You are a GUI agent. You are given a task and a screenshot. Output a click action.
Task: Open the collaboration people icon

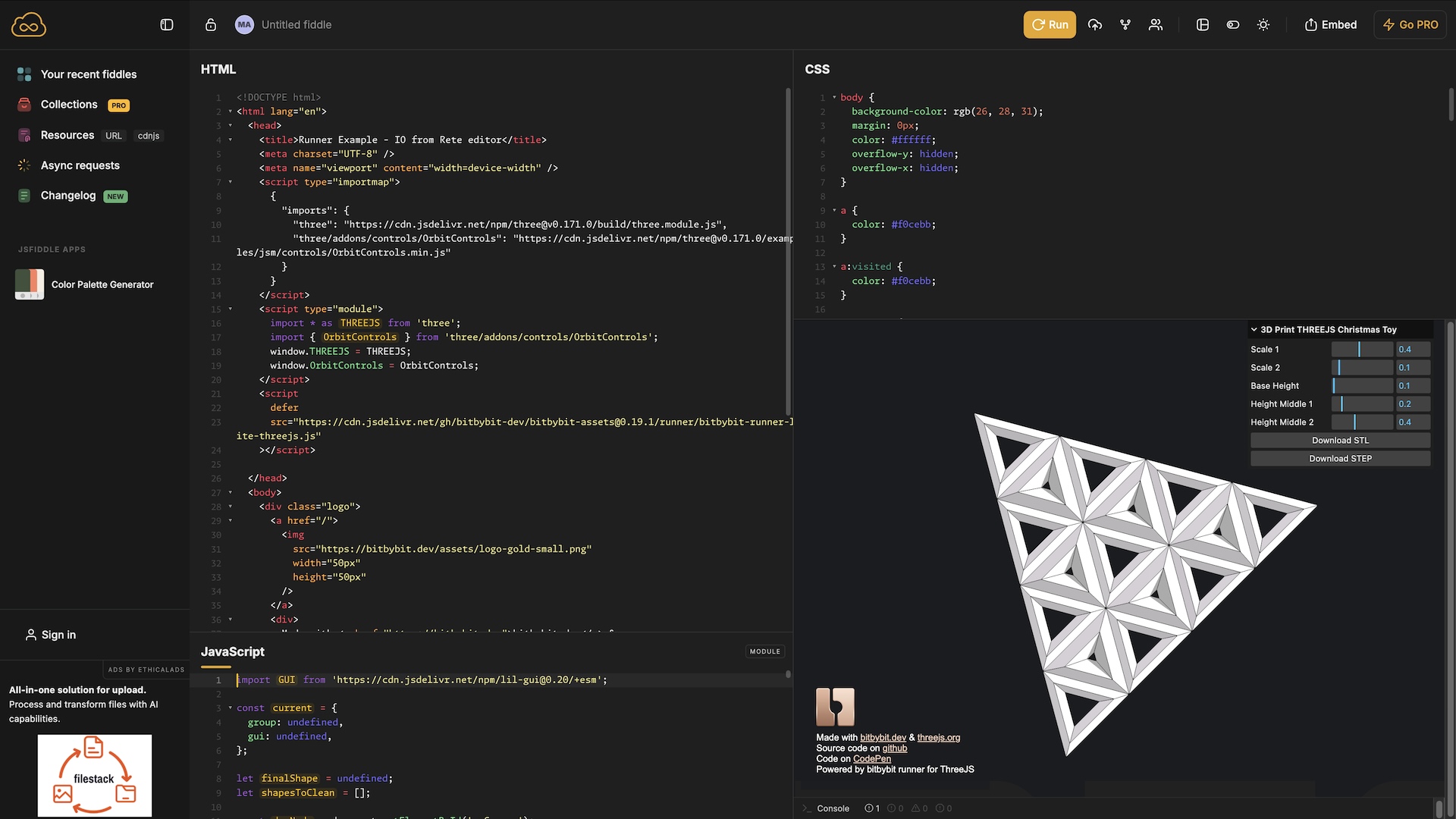click(1156, 24)
